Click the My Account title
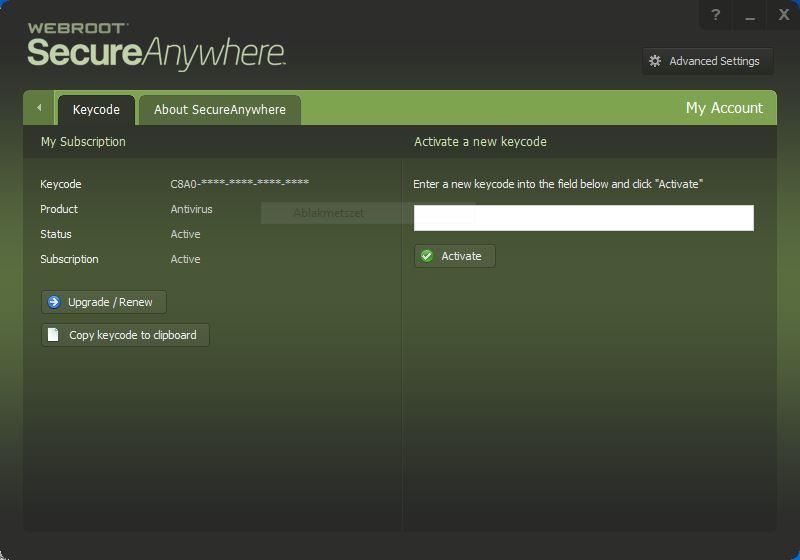The image size is (800, 560). pos(724,108)
